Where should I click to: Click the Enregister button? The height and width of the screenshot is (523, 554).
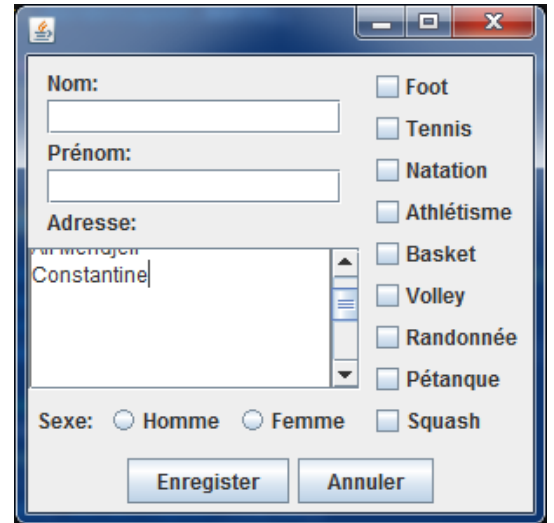click(x=208, y=481)
